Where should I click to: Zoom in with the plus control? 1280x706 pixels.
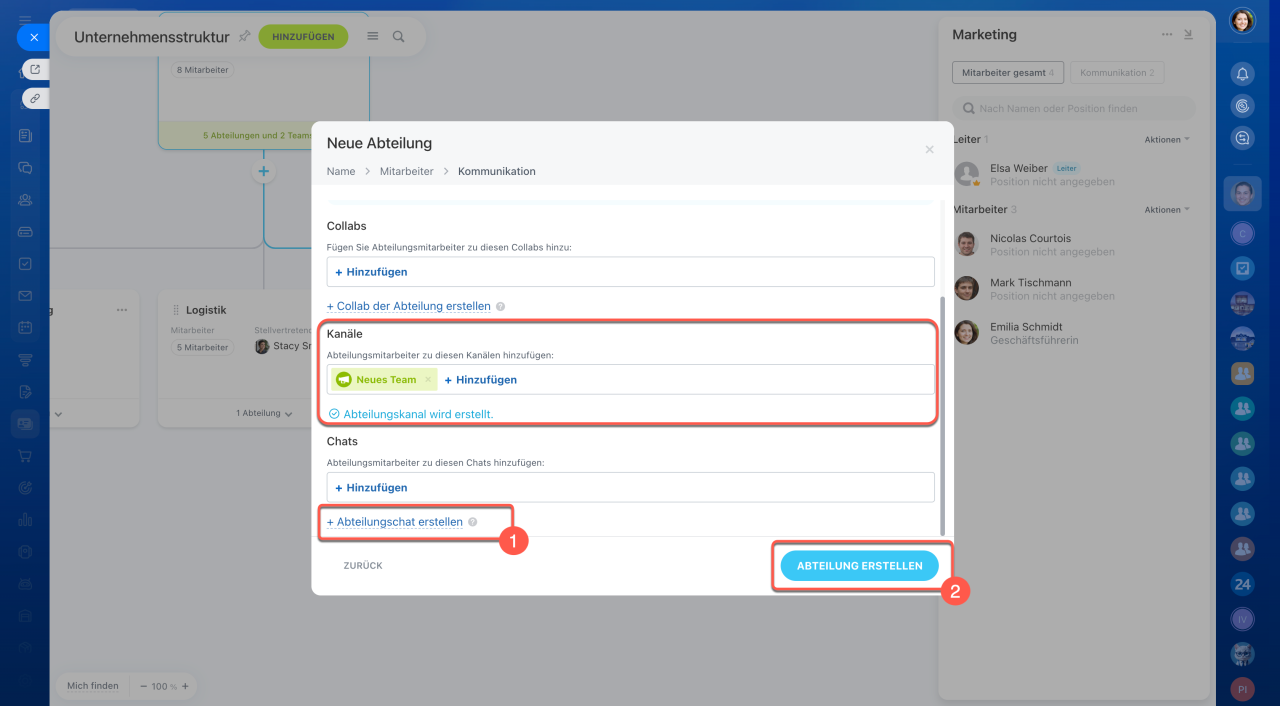point(185,687)
